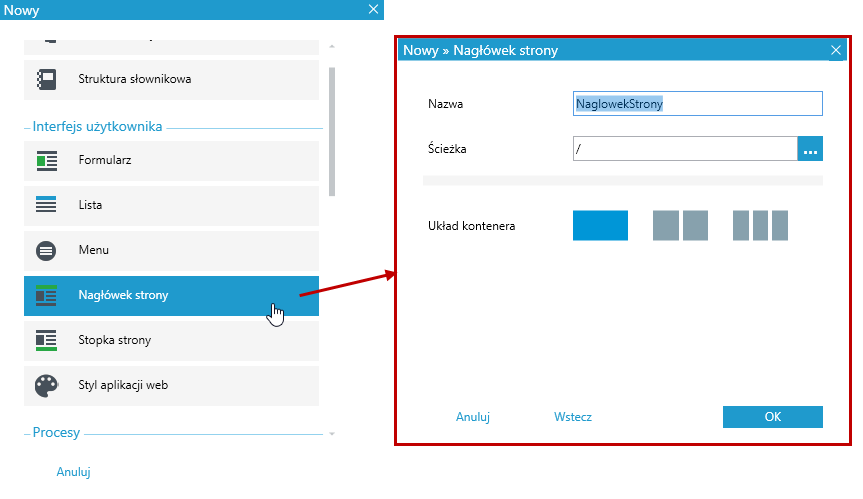
Task: Click Wstecz to go back
Action: [572, 417]
